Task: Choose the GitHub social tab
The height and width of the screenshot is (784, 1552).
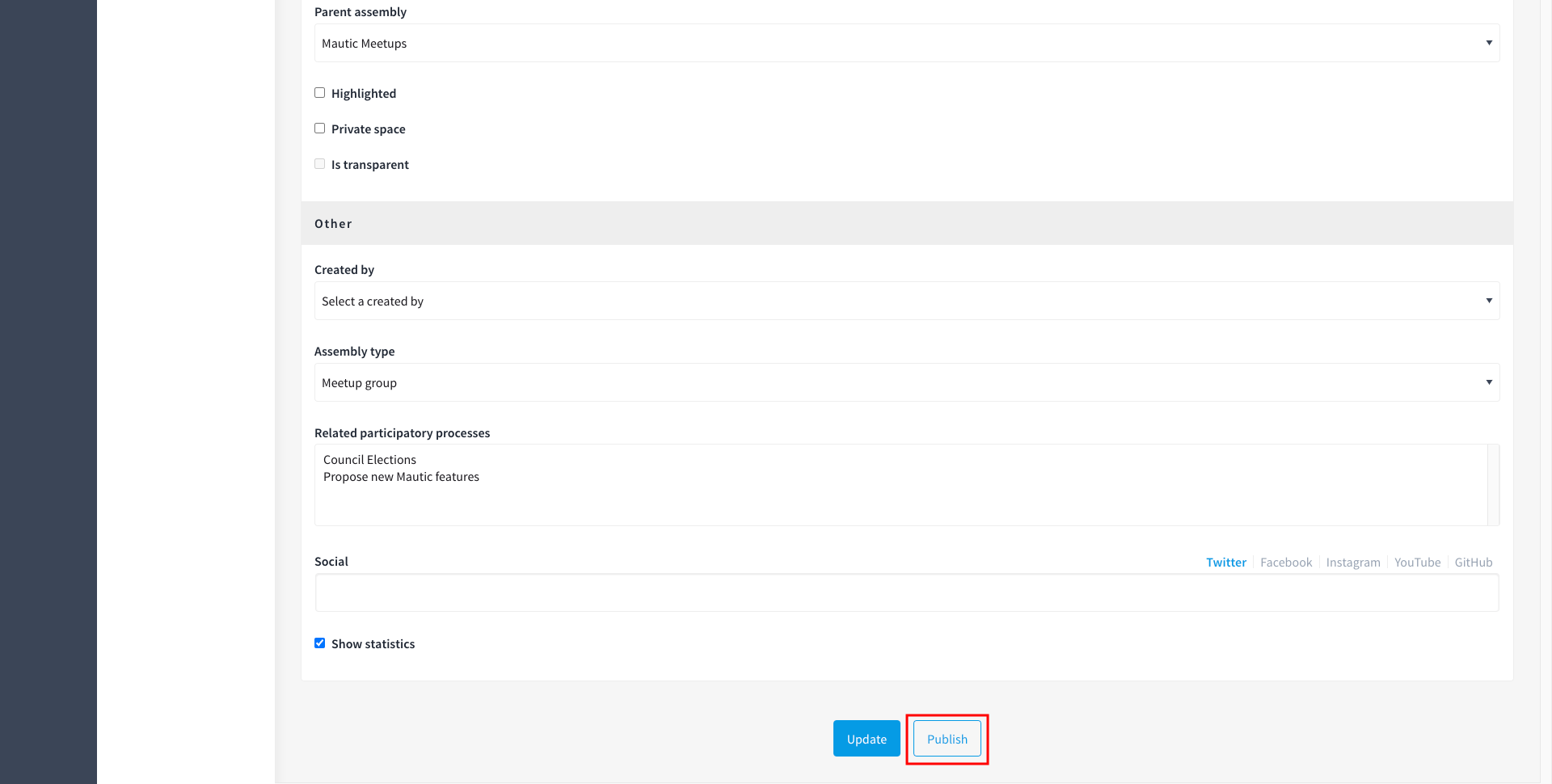Action: [x=1473, y=563]
